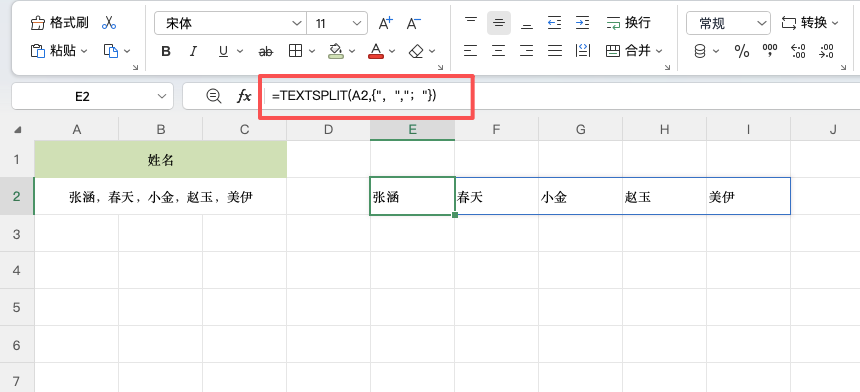Toggle middle vertical alignment
Viewport: 860px width, 392px height.
tap(499, 23)
